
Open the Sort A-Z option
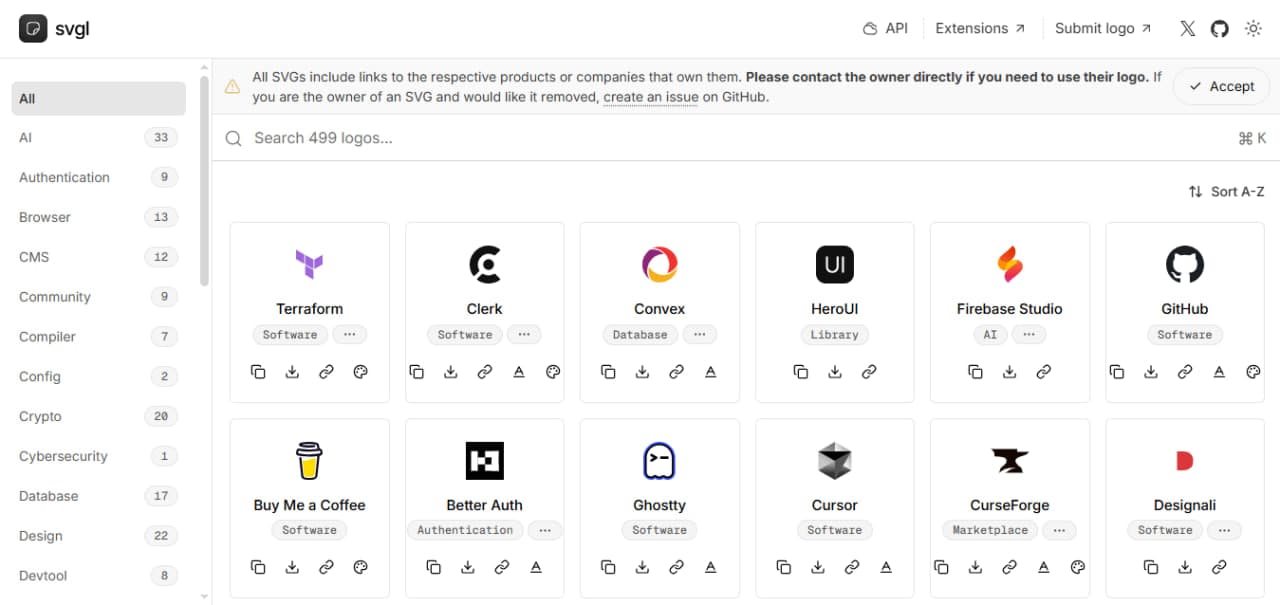pyautogui.click(x=1226, y=191)
